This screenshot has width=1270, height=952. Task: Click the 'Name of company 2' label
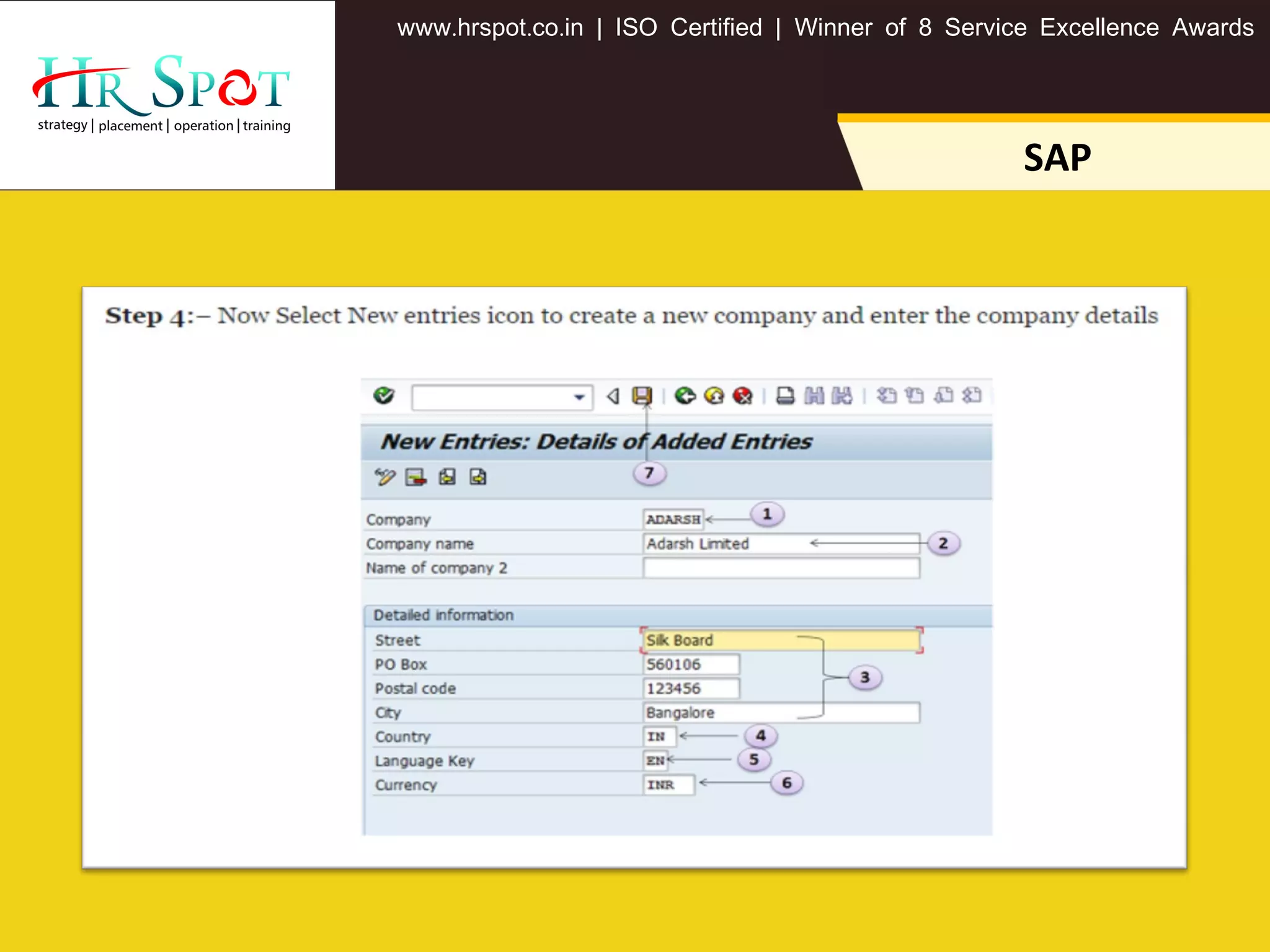[x=437, y=568]
